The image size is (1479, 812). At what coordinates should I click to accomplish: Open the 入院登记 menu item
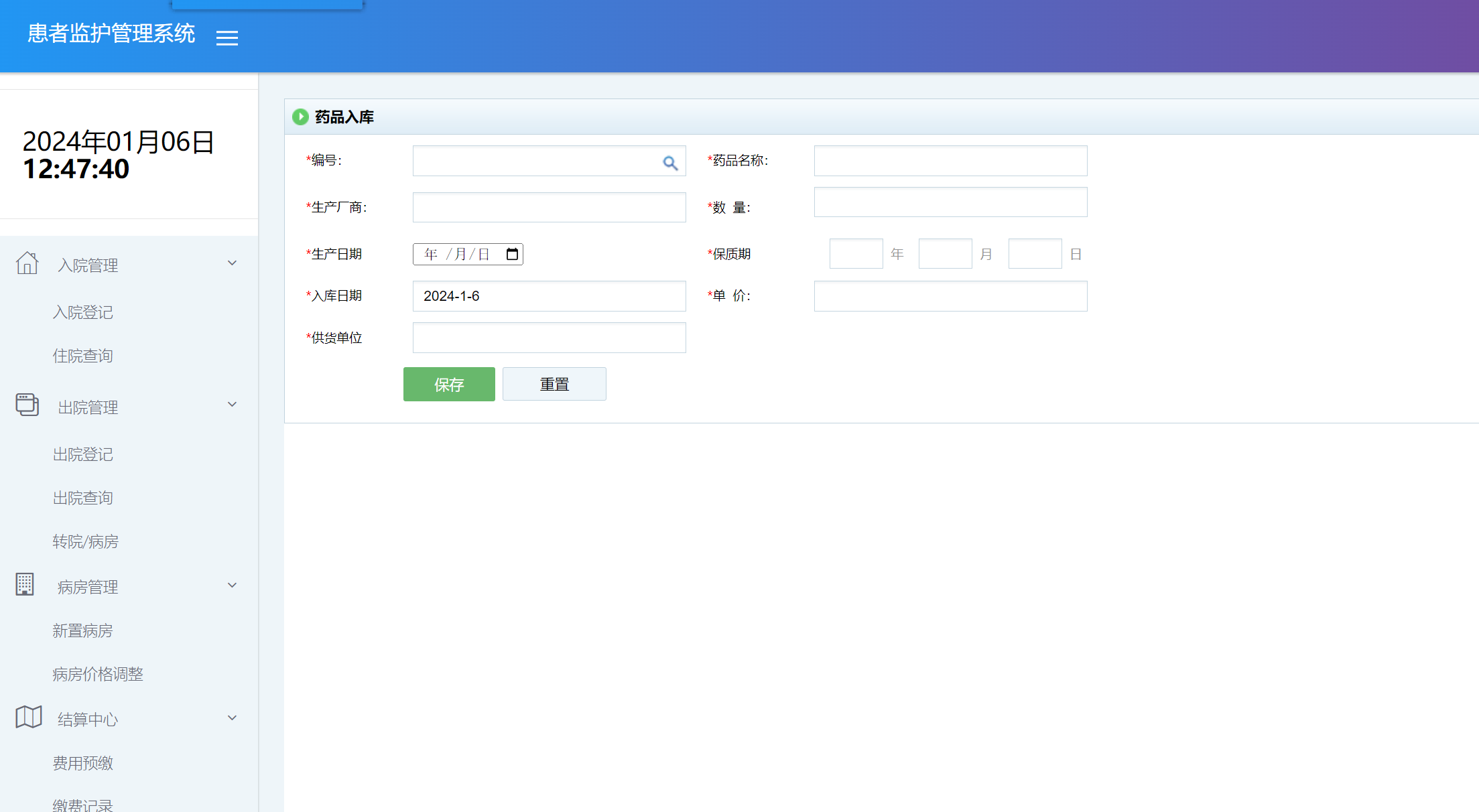[x=83, y=313]
